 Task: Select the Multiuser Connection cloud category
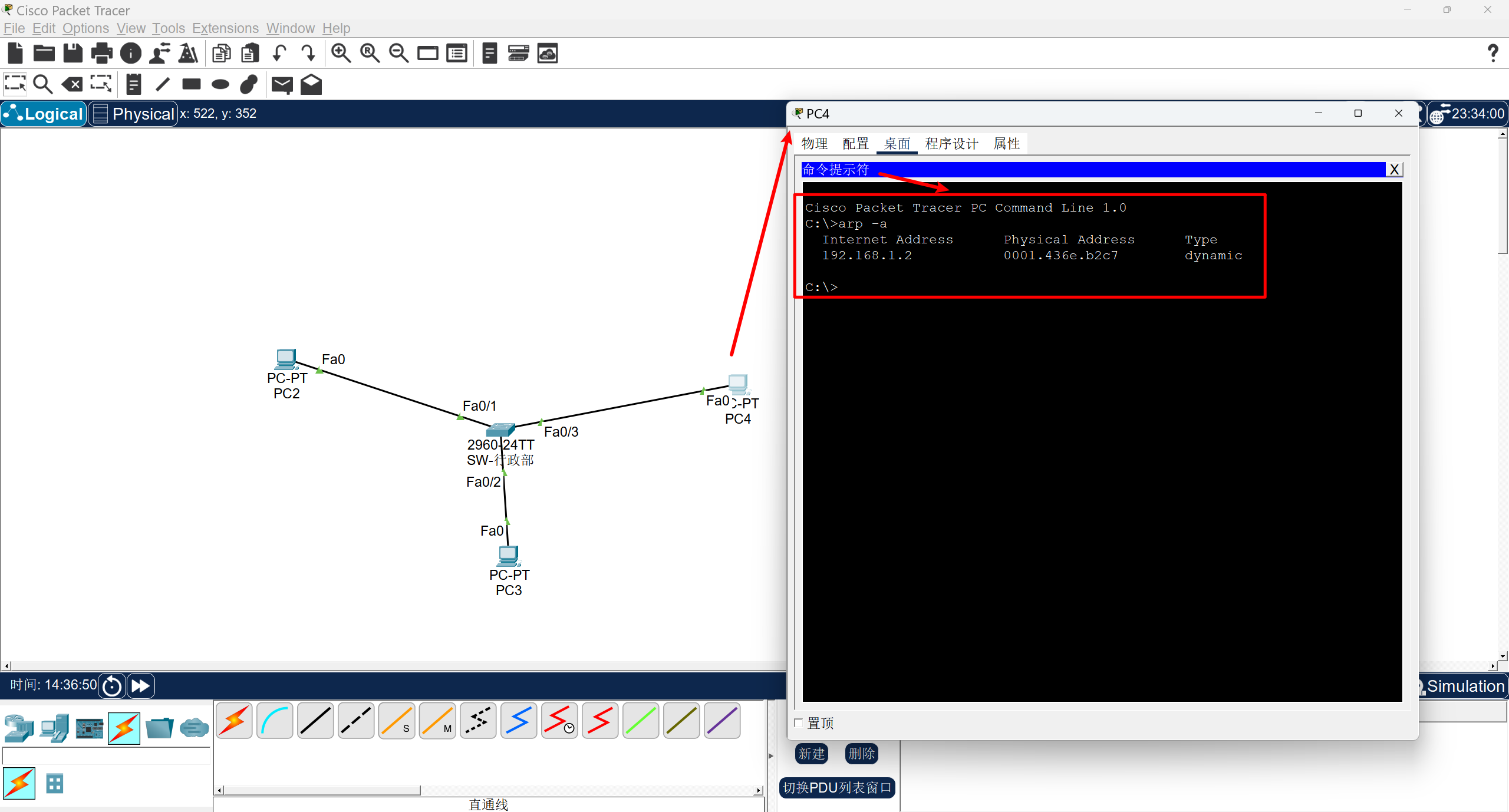[x=195, y=728]
